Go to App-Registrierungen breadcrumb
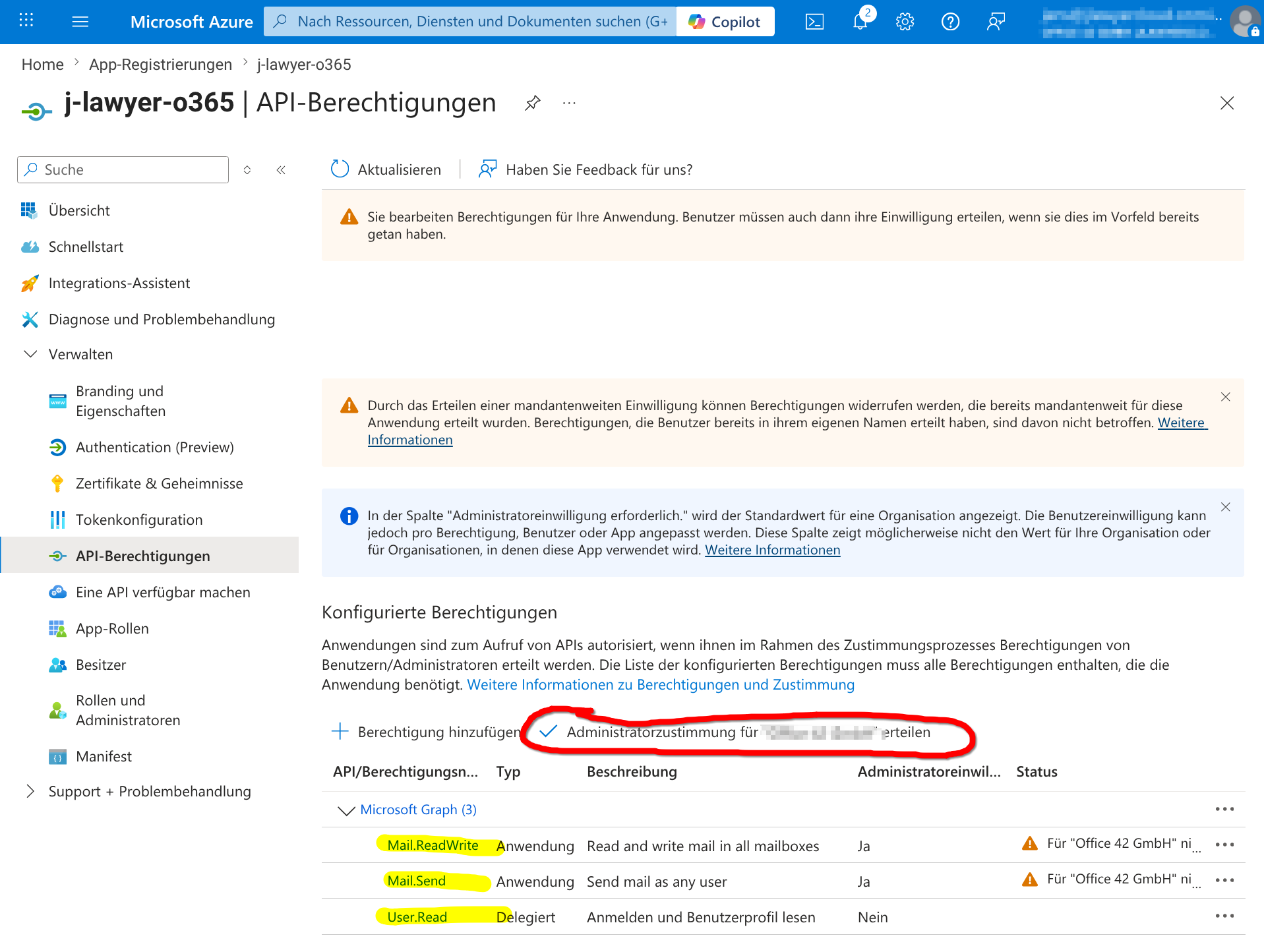Viewport: 1264px width, 952px height. [160, 65]
